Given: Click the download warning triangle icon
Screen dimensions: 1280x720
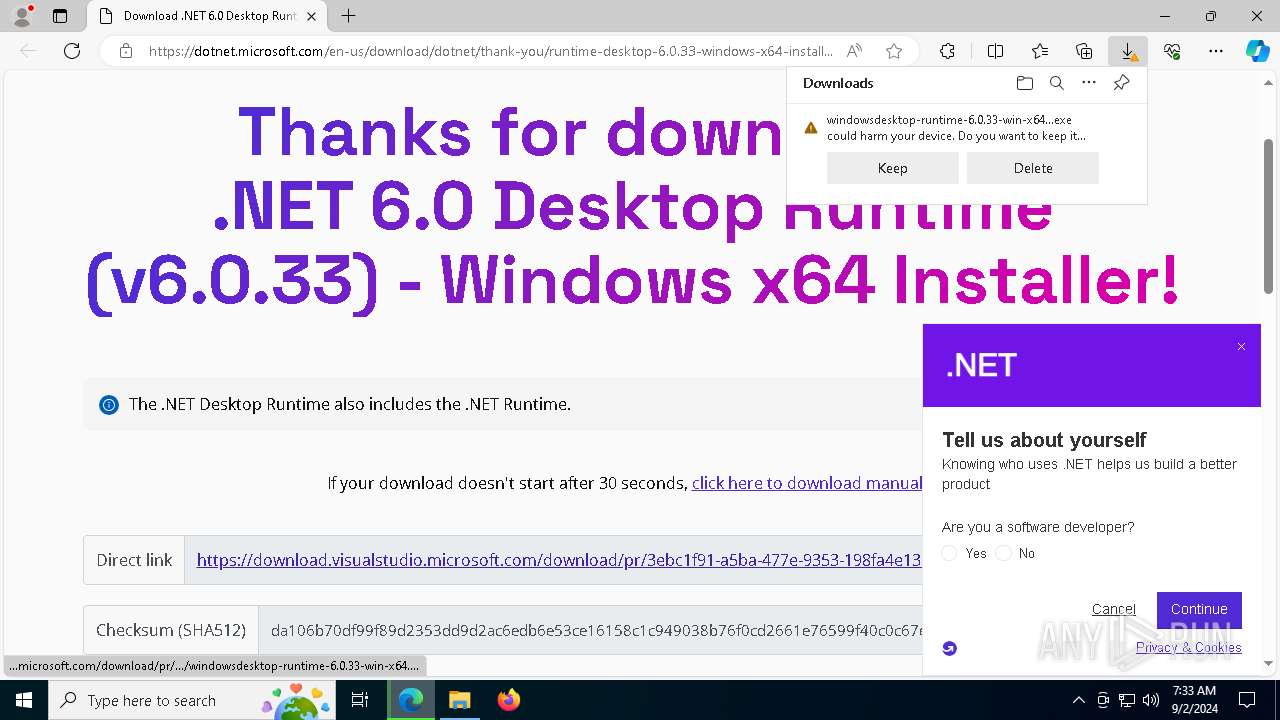Looking at the screenshot, I should [x=811, y=128].
